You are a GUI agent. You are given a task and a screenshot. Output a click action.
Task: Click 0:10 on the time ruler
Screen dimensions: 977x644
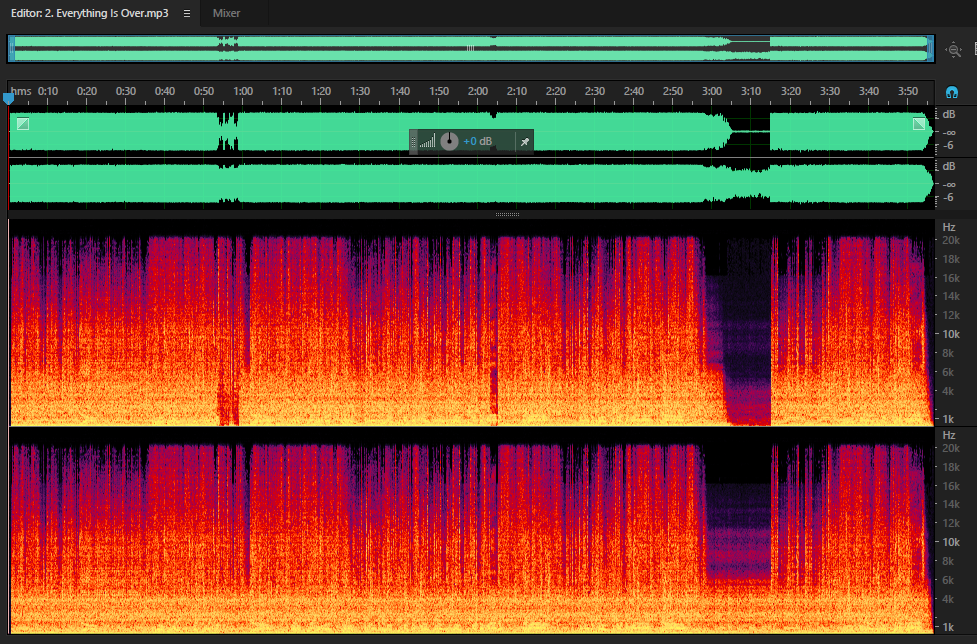point(48,91)
